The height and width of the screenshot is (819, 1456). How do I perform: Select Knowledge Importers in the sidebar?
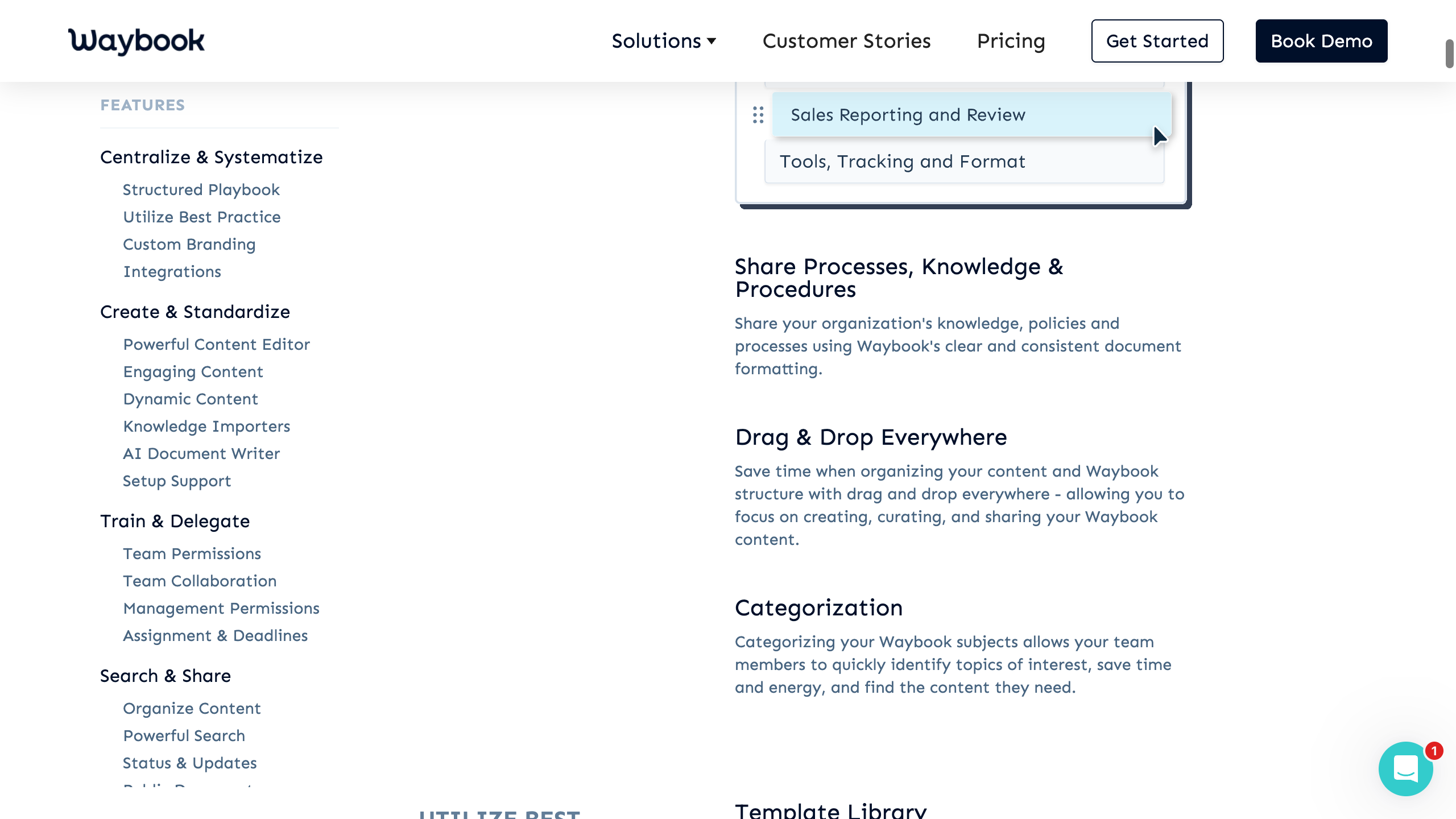[x=206, y=426]
